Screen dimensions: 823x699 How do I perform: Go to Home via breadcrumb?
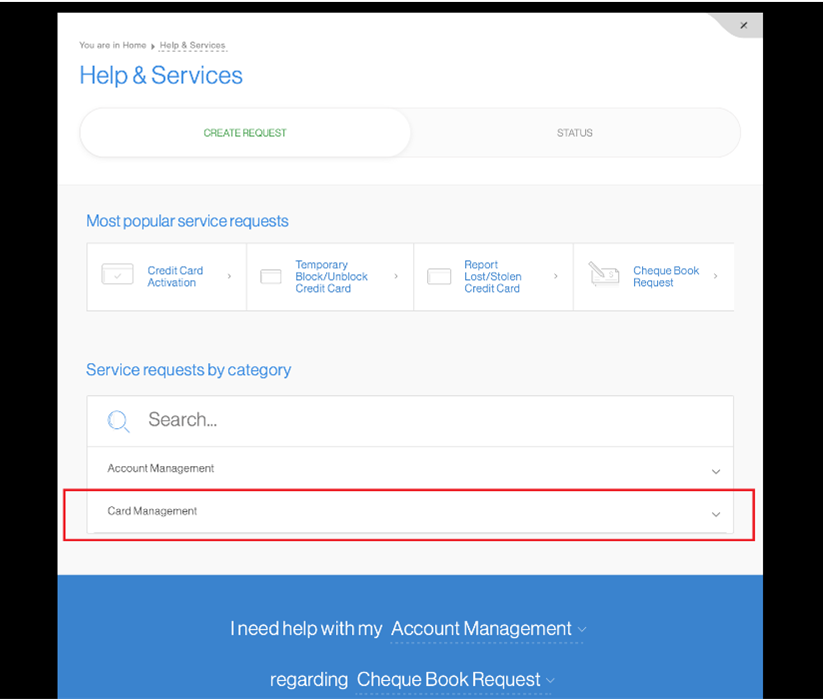coord(134,46)
